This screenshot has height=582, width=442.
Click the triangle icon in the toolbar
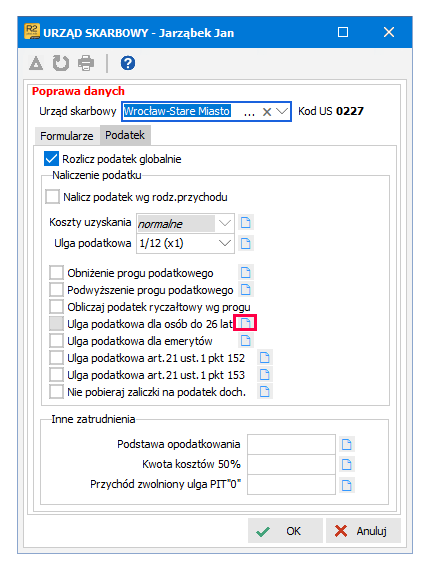[36, 63]
